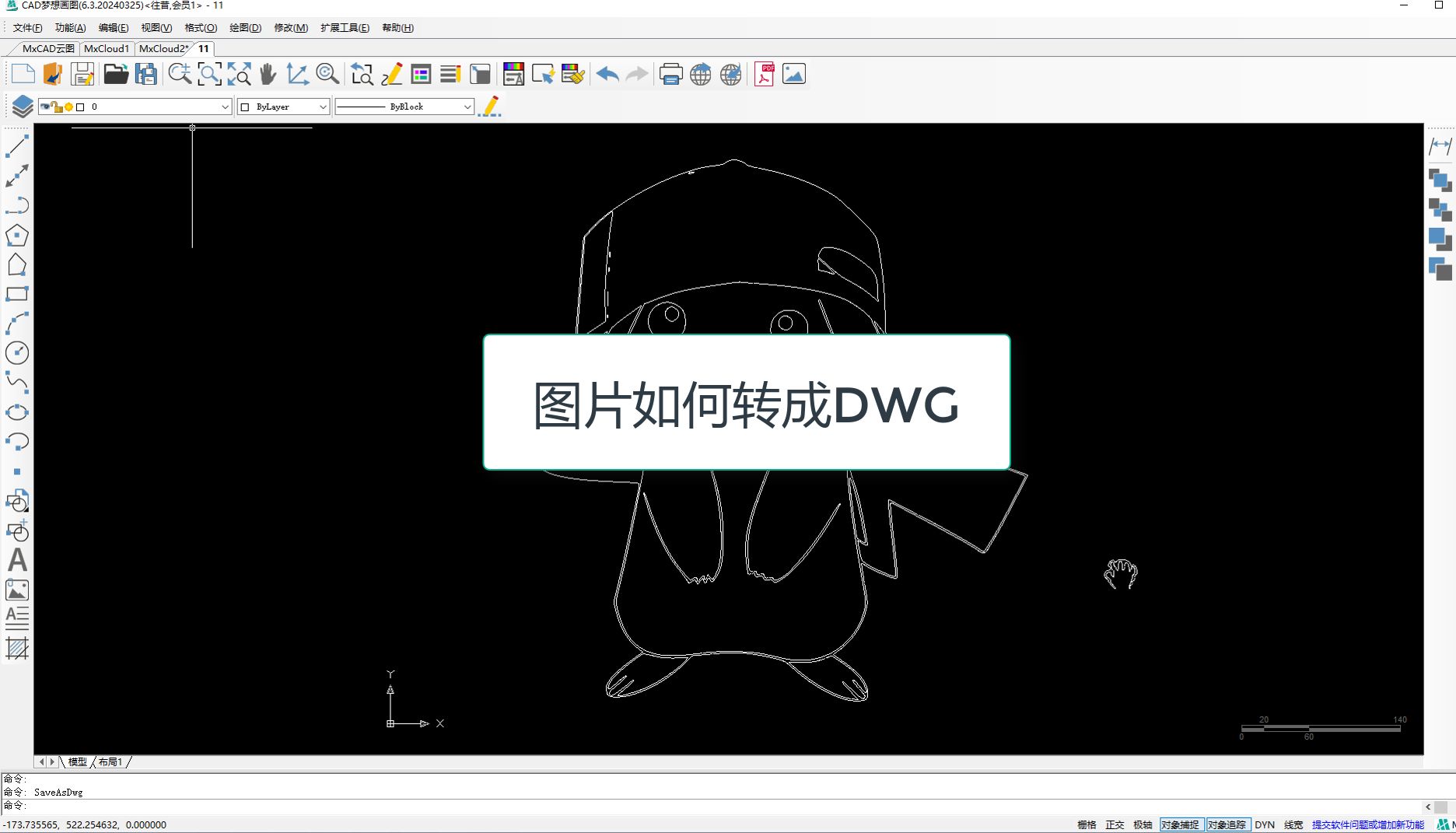Select the circle draw tool
This screenshot has height=833, width=1456.
pos(17,352)
